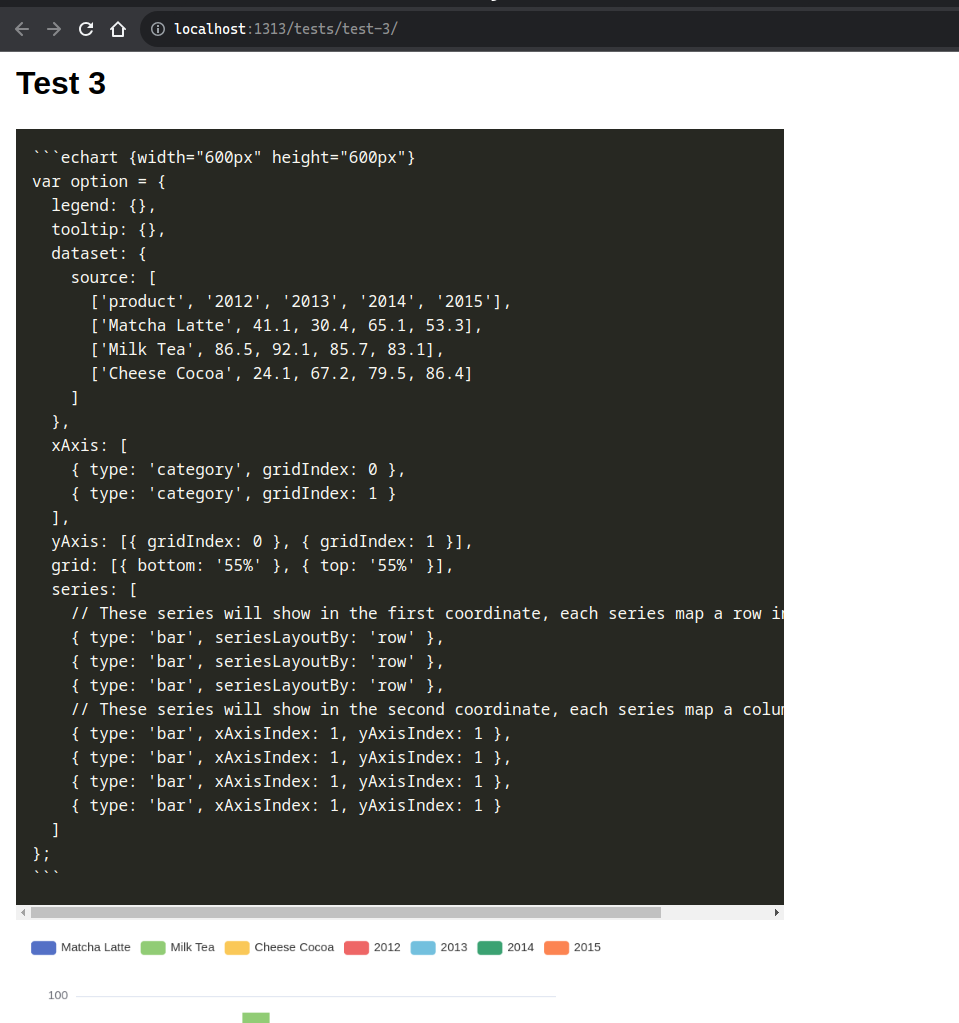Image resolution: width=959 pixels, height=1023 pixels.
Task: Click the orange 2015 legend swatch
Action: (556, 947)
